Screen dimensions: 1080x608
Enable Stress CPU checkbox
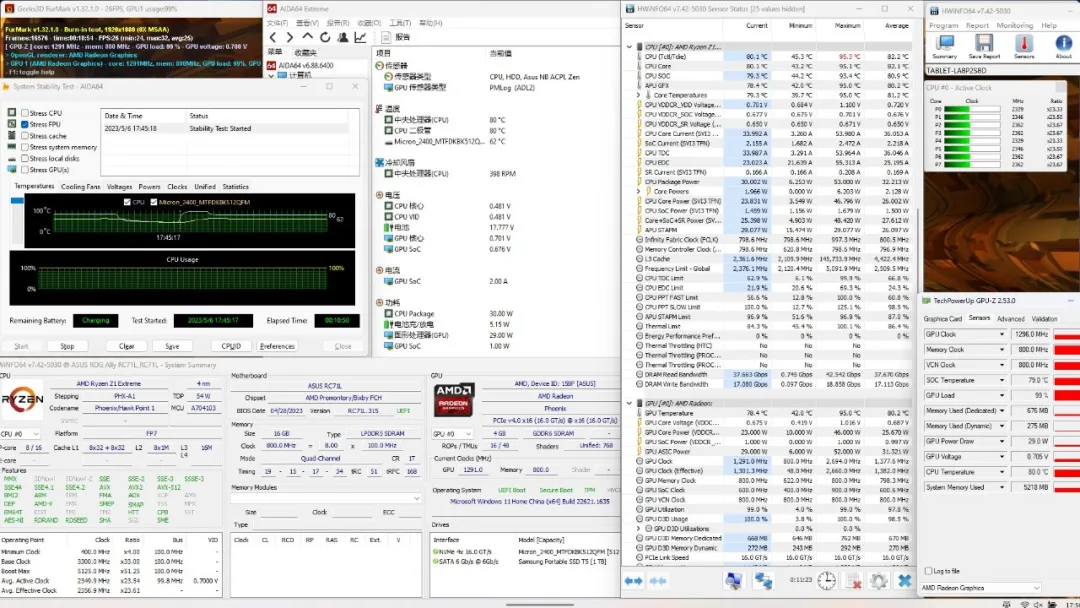pyautogui.click(x=24, y=114)
